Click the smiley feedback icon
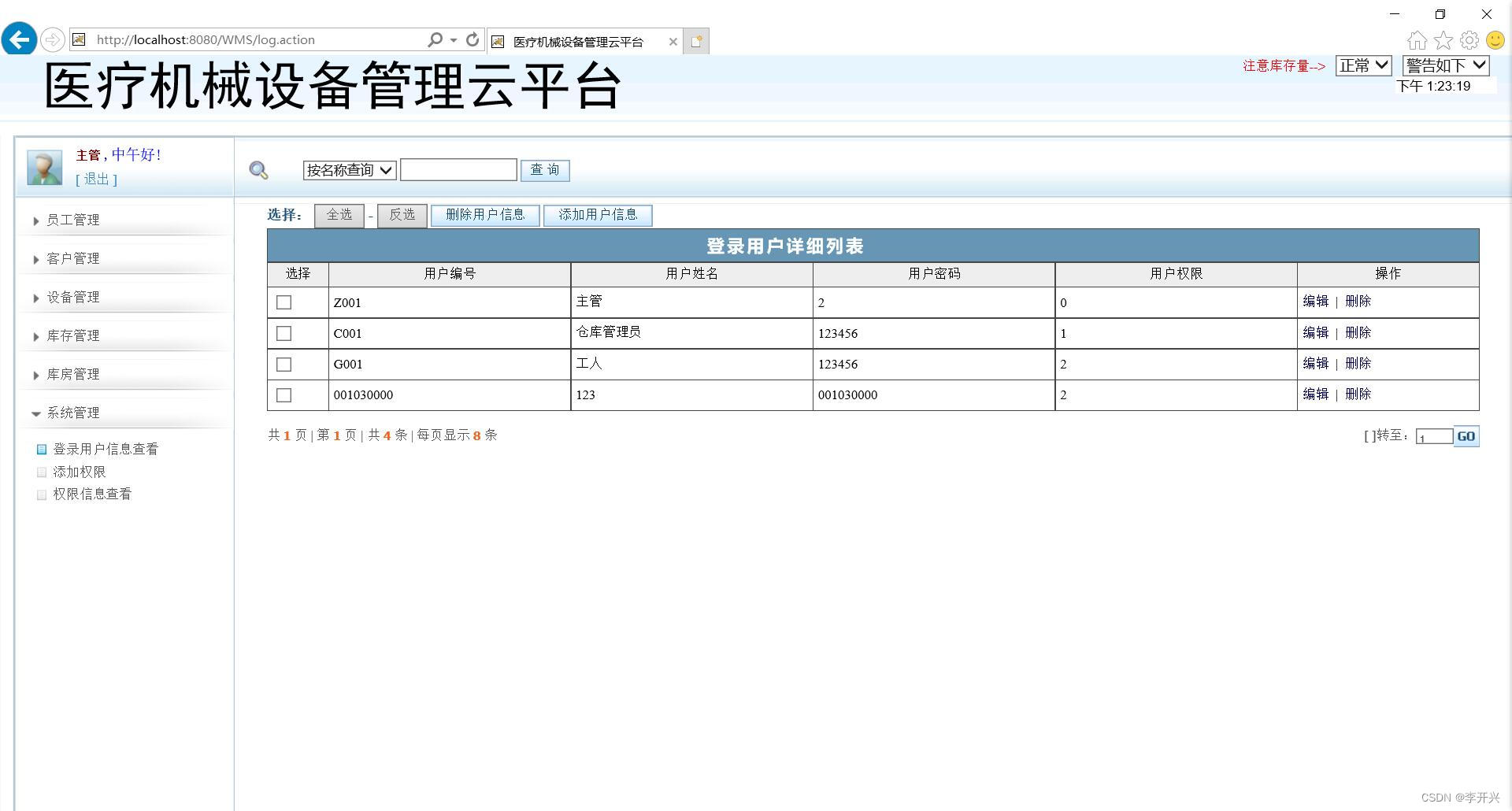The image size is (1512, 811). 1495,40
